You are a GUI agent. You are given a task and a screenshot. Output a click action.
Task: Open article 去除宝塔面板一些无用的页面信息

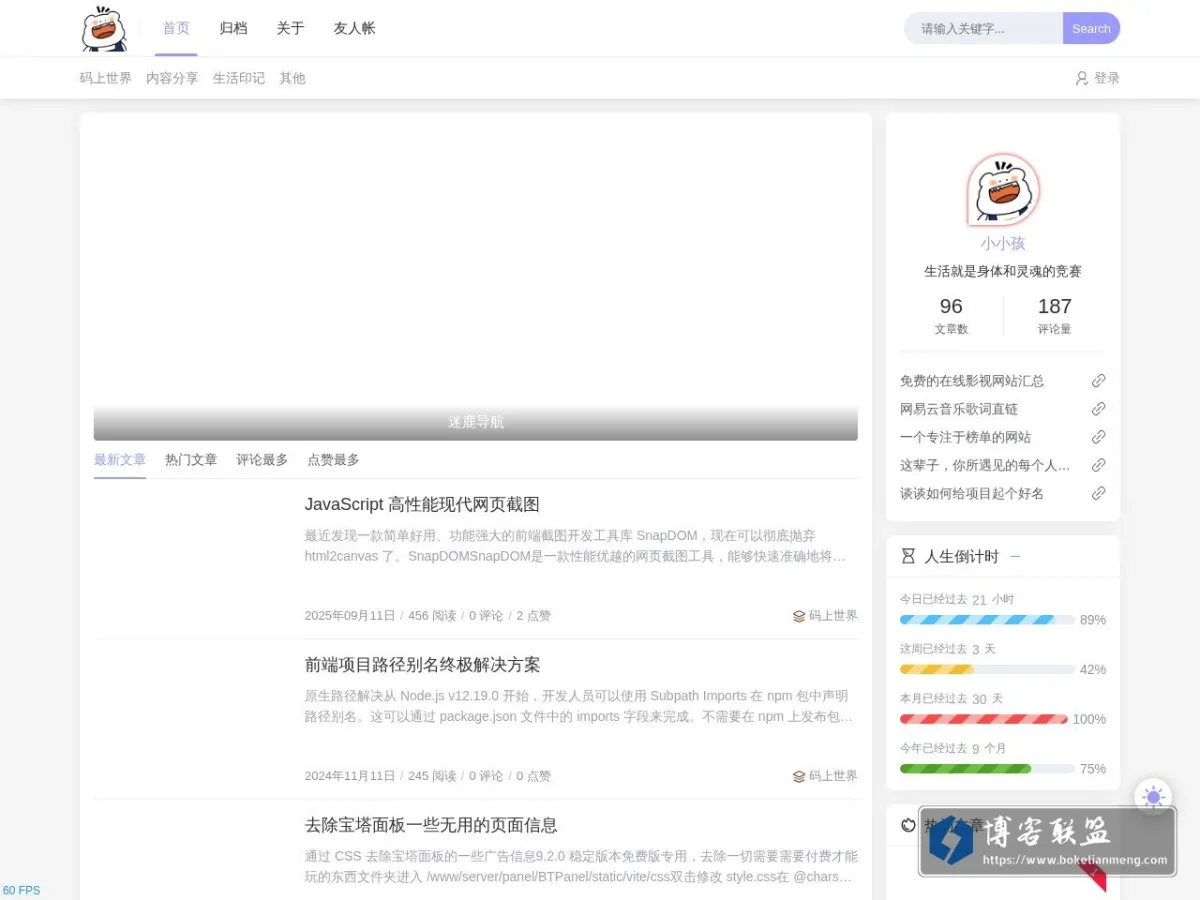(x=431, y=825)
